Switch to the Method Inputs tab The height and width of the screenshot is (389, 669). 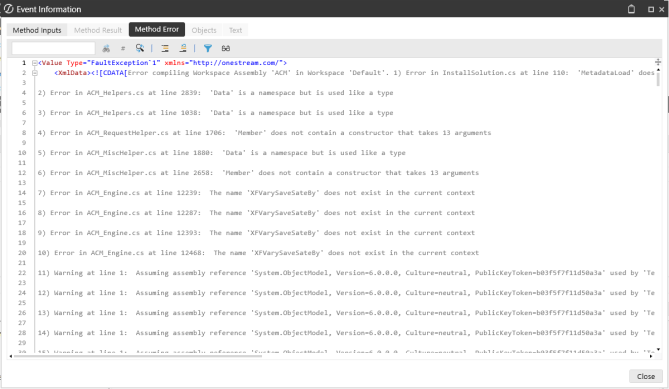click(37, 30)
